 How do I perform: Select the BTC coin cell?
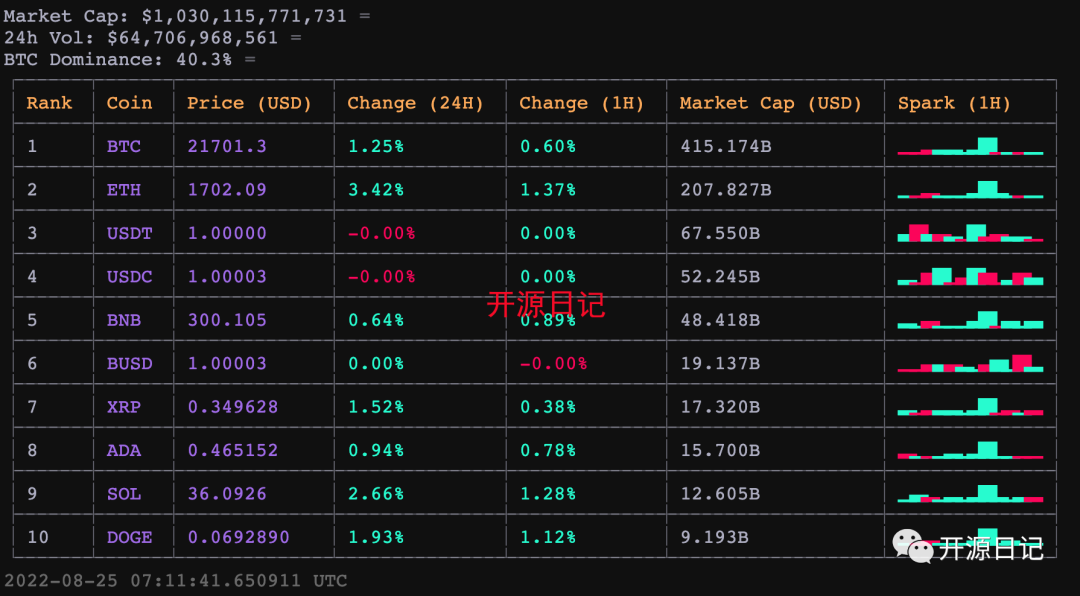[124, 147]
